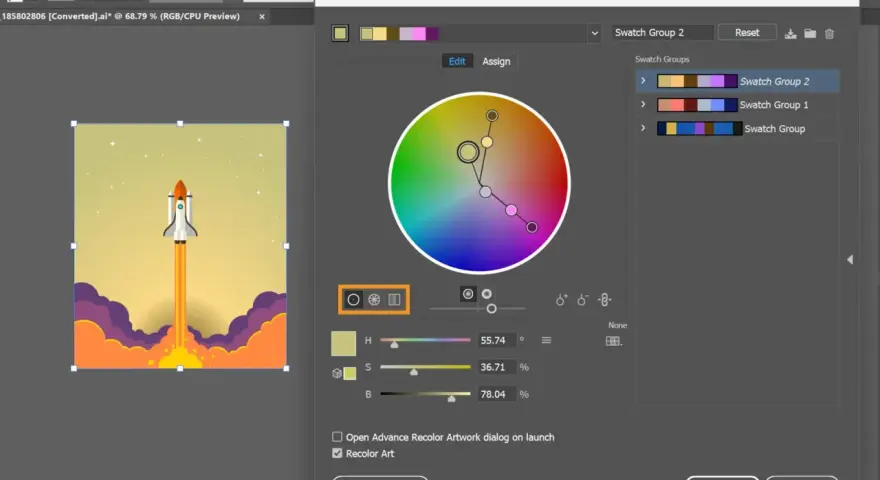Delete color group trash icon

(829, 34)
